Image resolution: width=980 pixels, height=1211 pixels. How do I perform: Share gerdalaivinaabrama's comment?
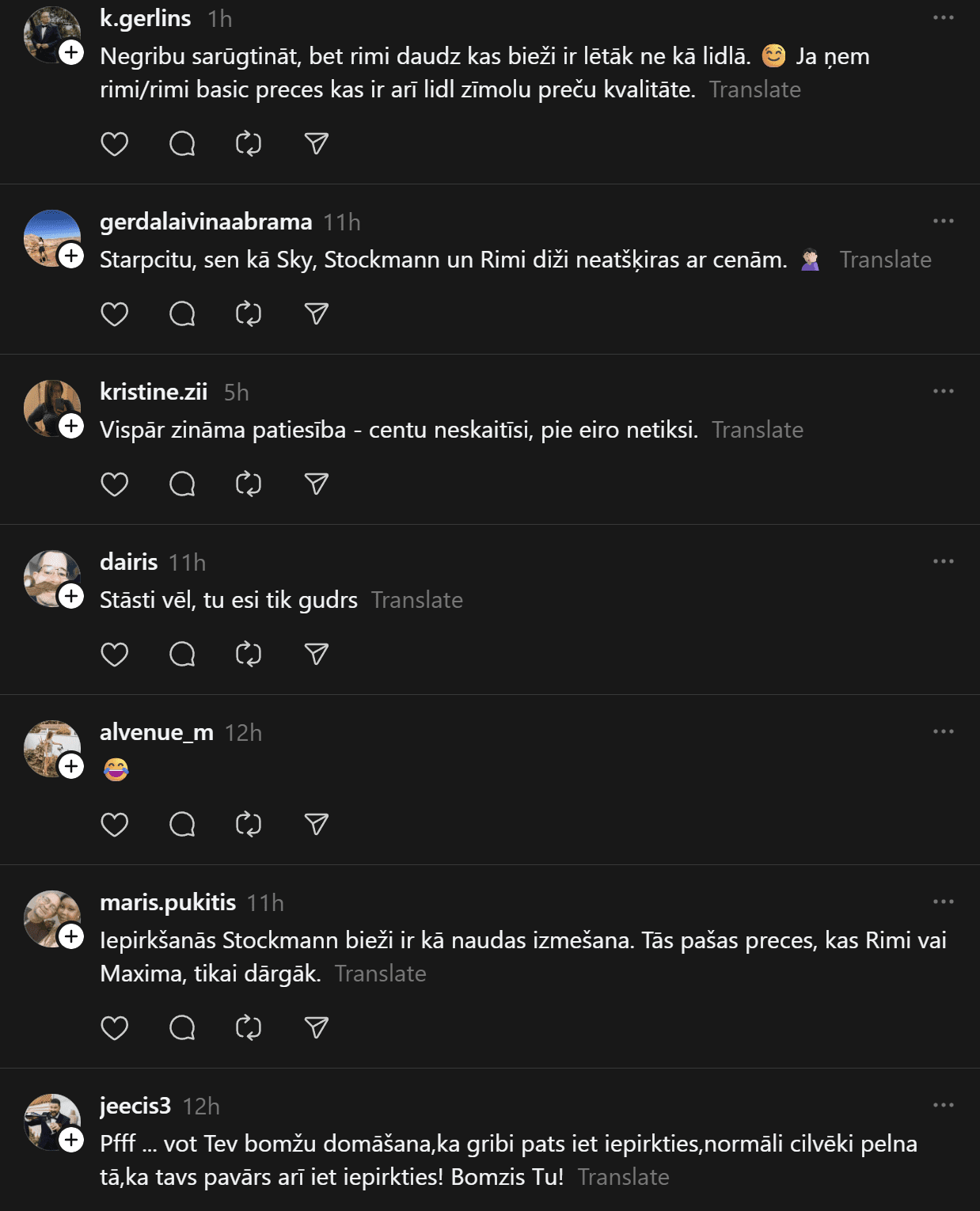316,314
